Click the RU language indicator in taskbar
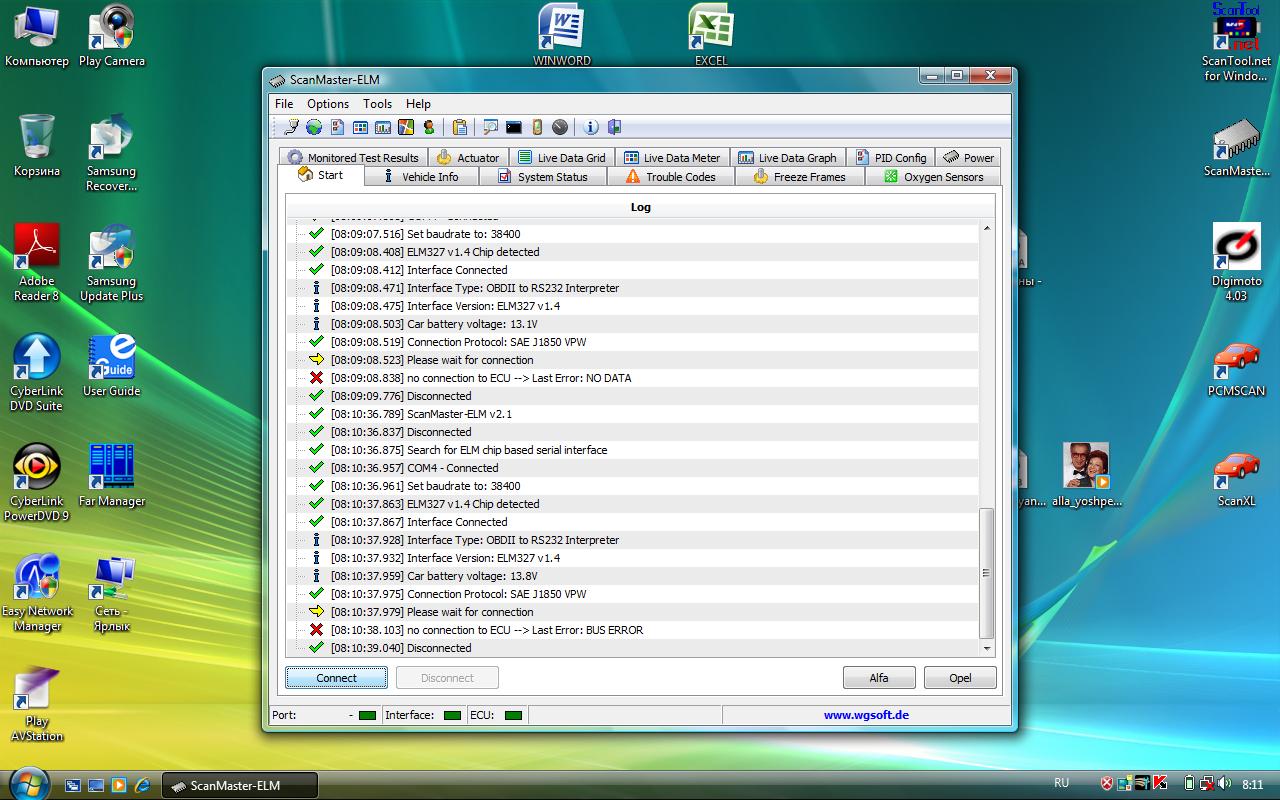Image resolution: width=1280 pixels, height=800 pixels. [x=1061, y=783]
